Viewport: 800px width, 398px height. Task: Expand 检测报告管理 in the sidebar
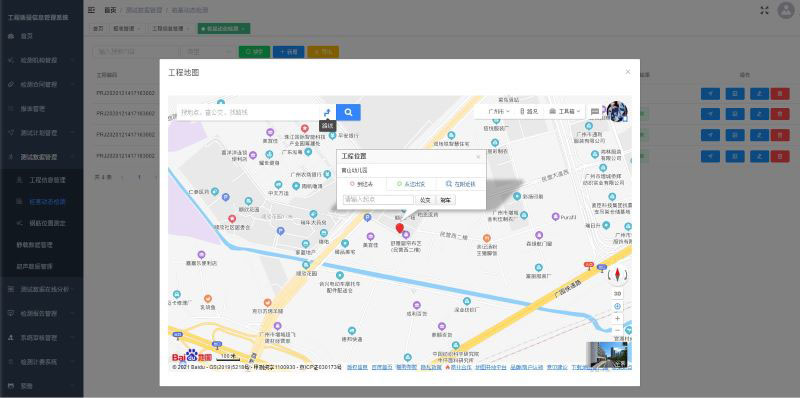click(x=41, y=313)
